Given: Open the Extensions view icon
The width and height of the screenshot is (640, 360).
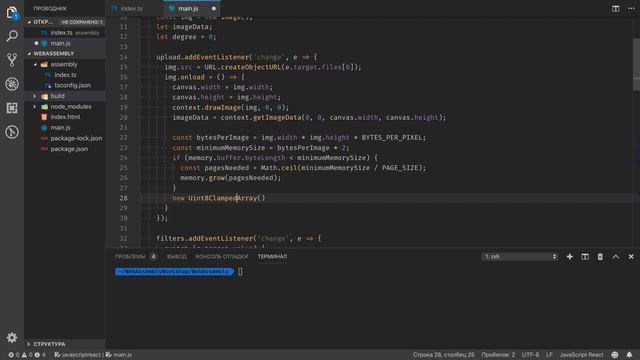Looking at the screenshot, I should pos(12,108).
